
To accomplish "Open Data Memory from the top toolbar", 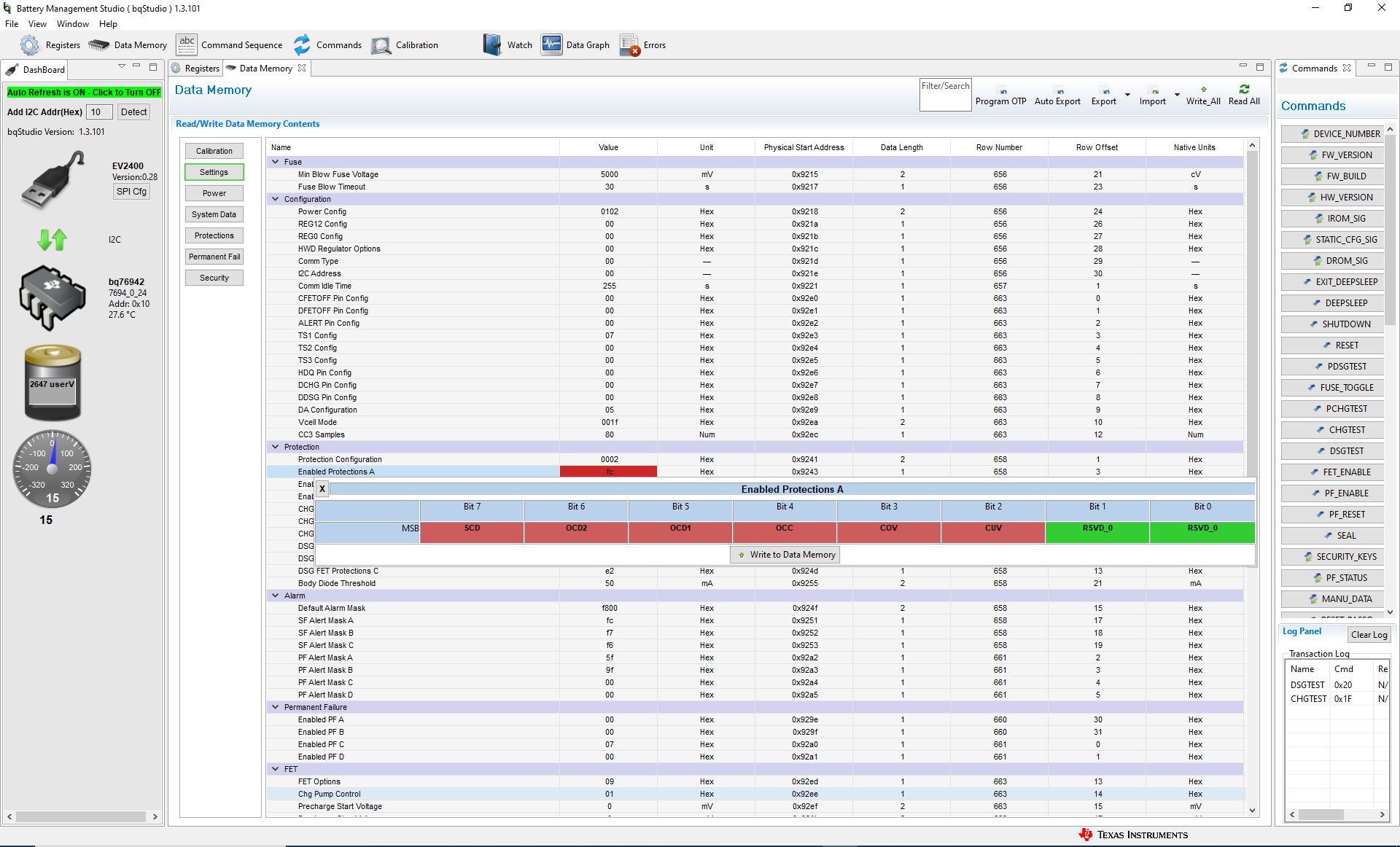I will pyautogui.click(x=128, y=45).
